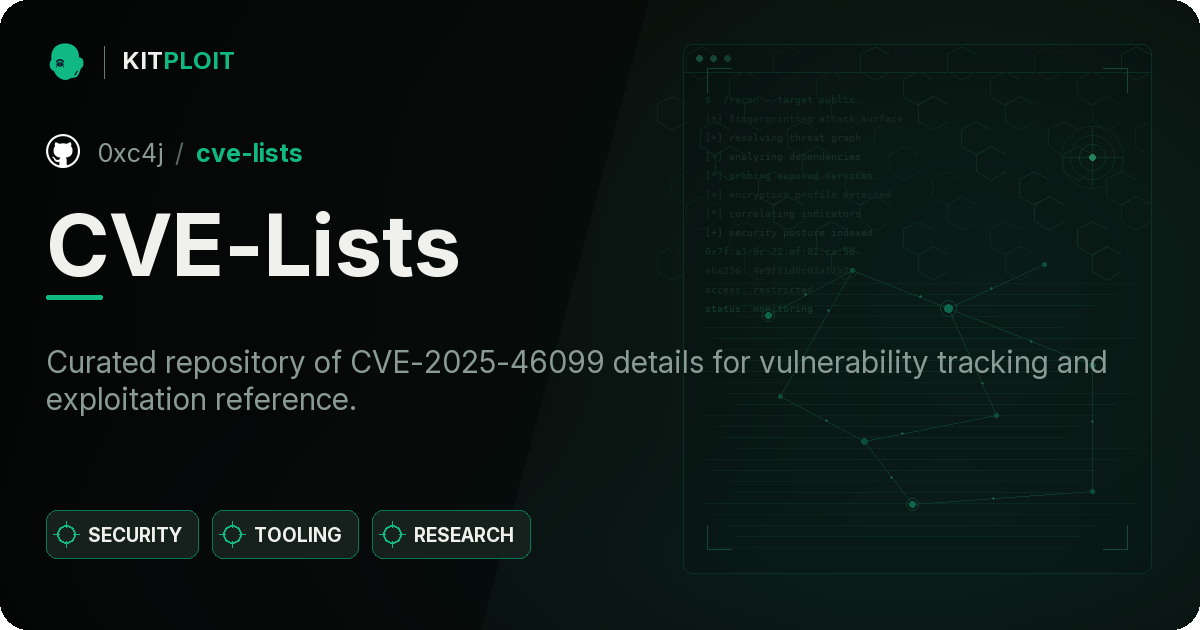Click 'correlating indicators' terminal line
This screenshot has width=1200, height=630.
click(782, 214)
